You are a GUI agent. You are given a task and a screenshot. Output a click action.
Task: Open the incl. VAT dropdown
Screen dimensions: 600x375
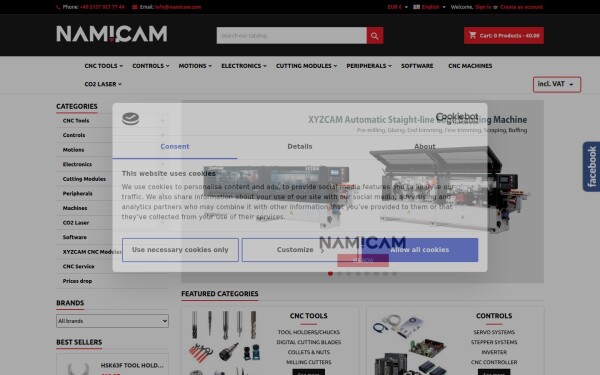point(556,84)
